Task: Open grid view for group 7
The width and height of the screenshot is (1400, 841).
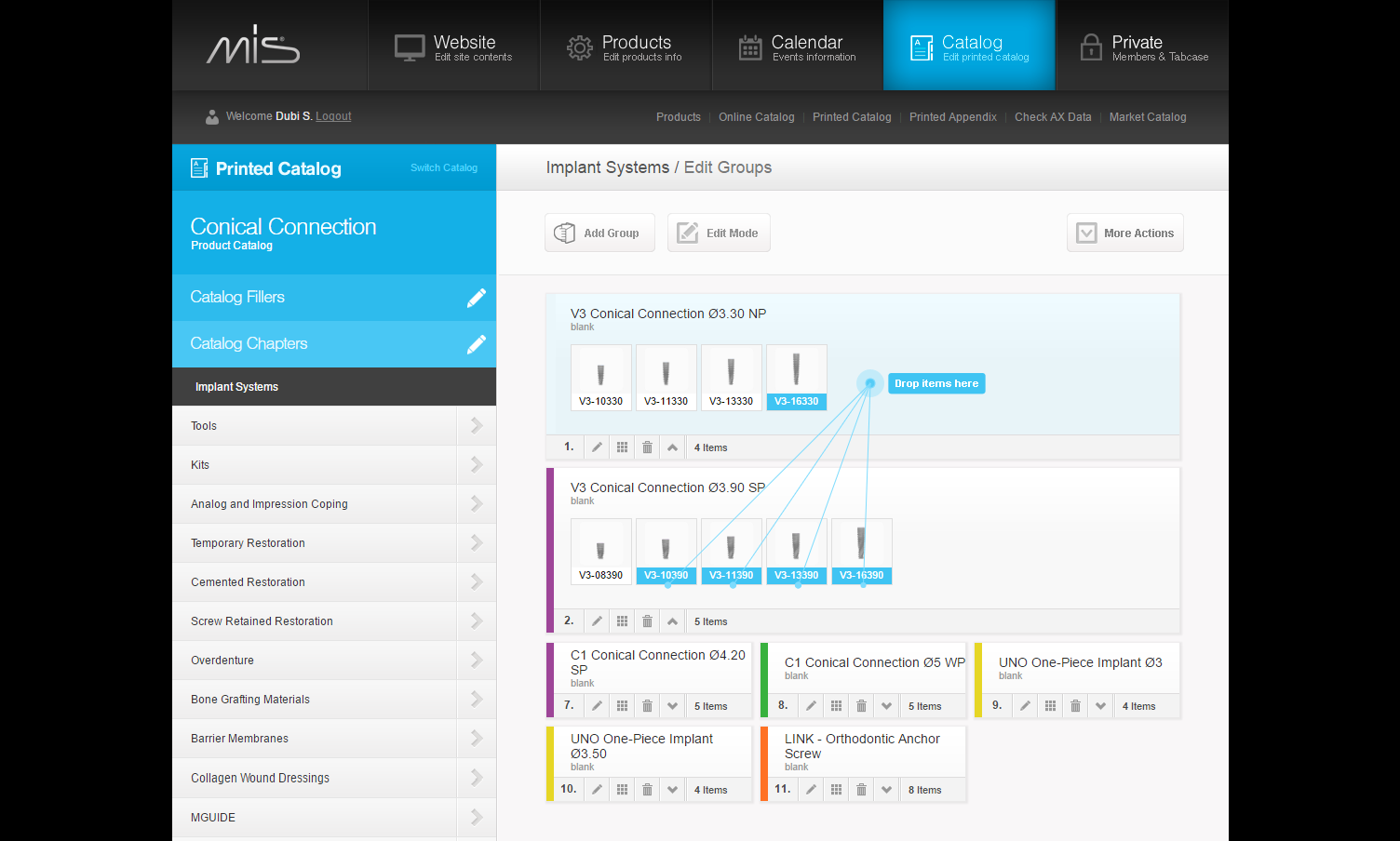Action: 623,706
